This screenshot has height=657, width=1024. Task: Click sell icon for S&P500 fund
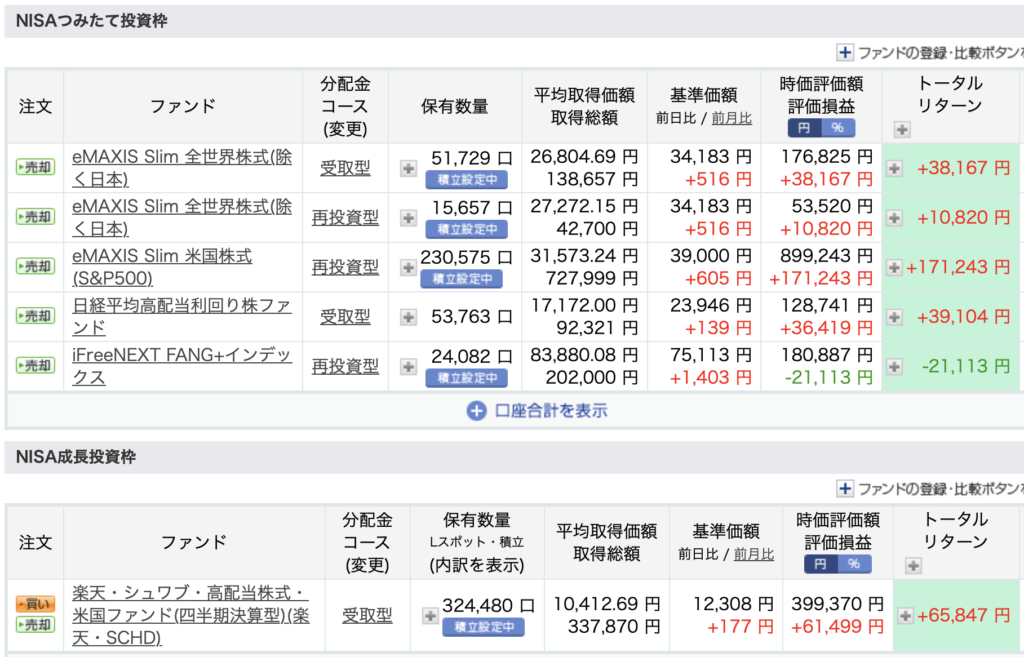35,267
